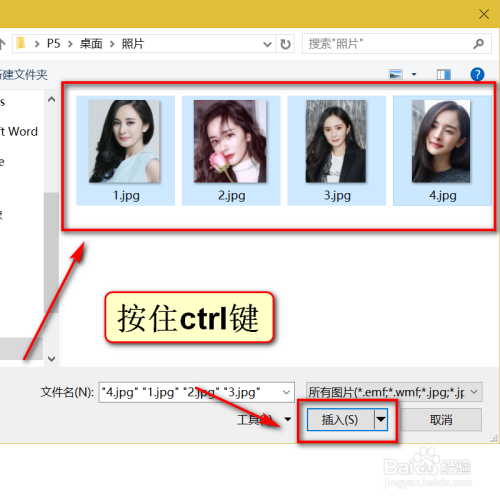Click the navigation pane scrollbar thumb
The width and height of the screenshot is (500, 500).
click(51, 252)
